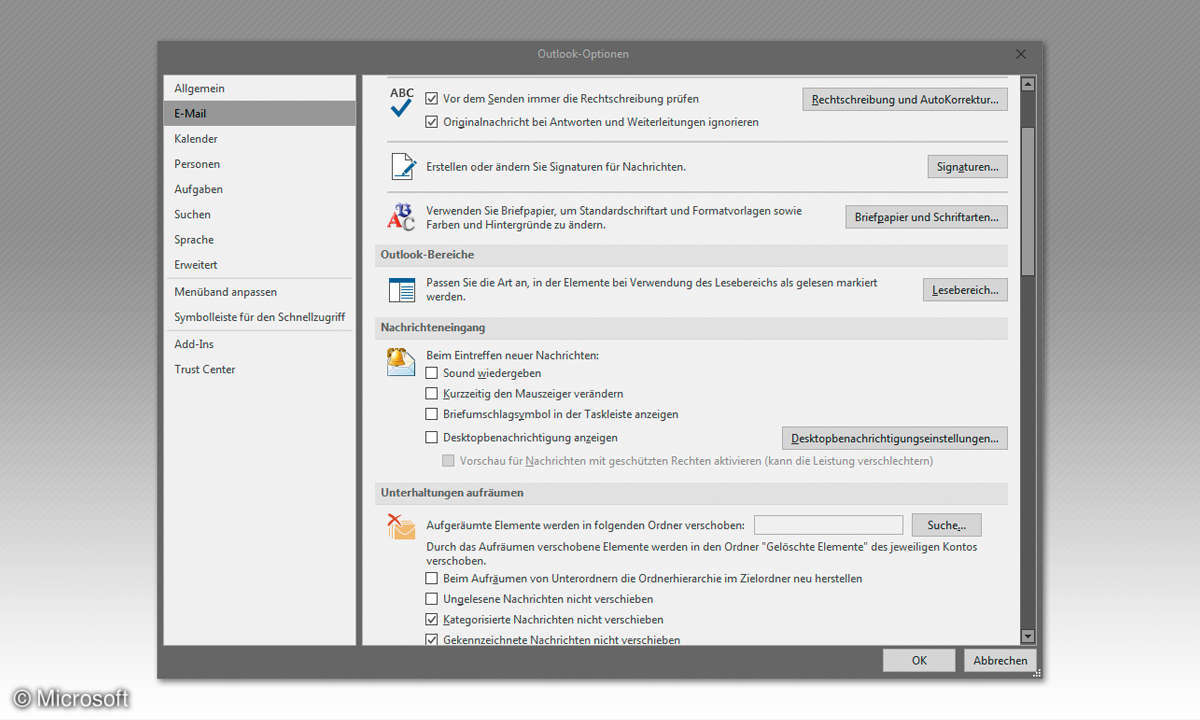Click the Signaturen button
The image size is (1200, 720).
[967, 167]
